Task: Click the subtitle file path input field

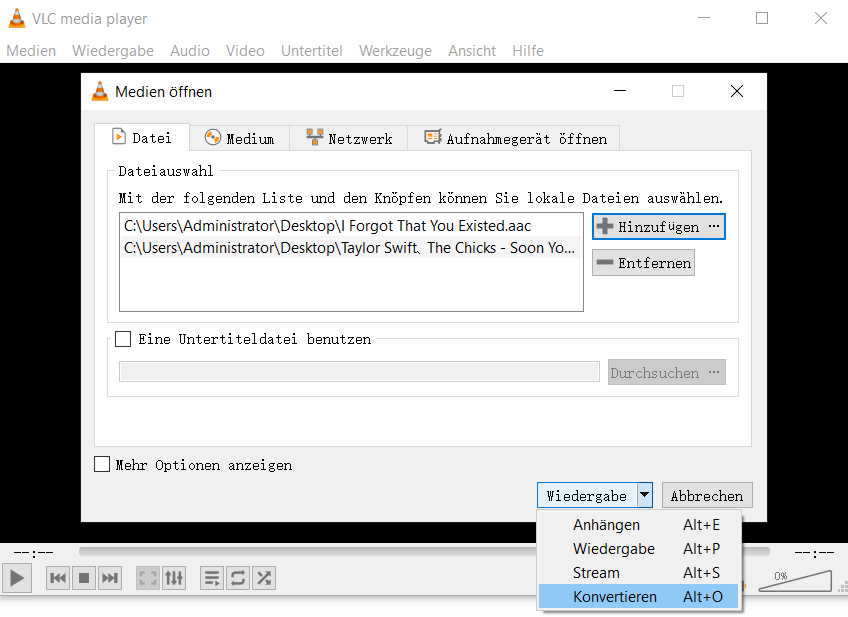Action: coord(359,372)
